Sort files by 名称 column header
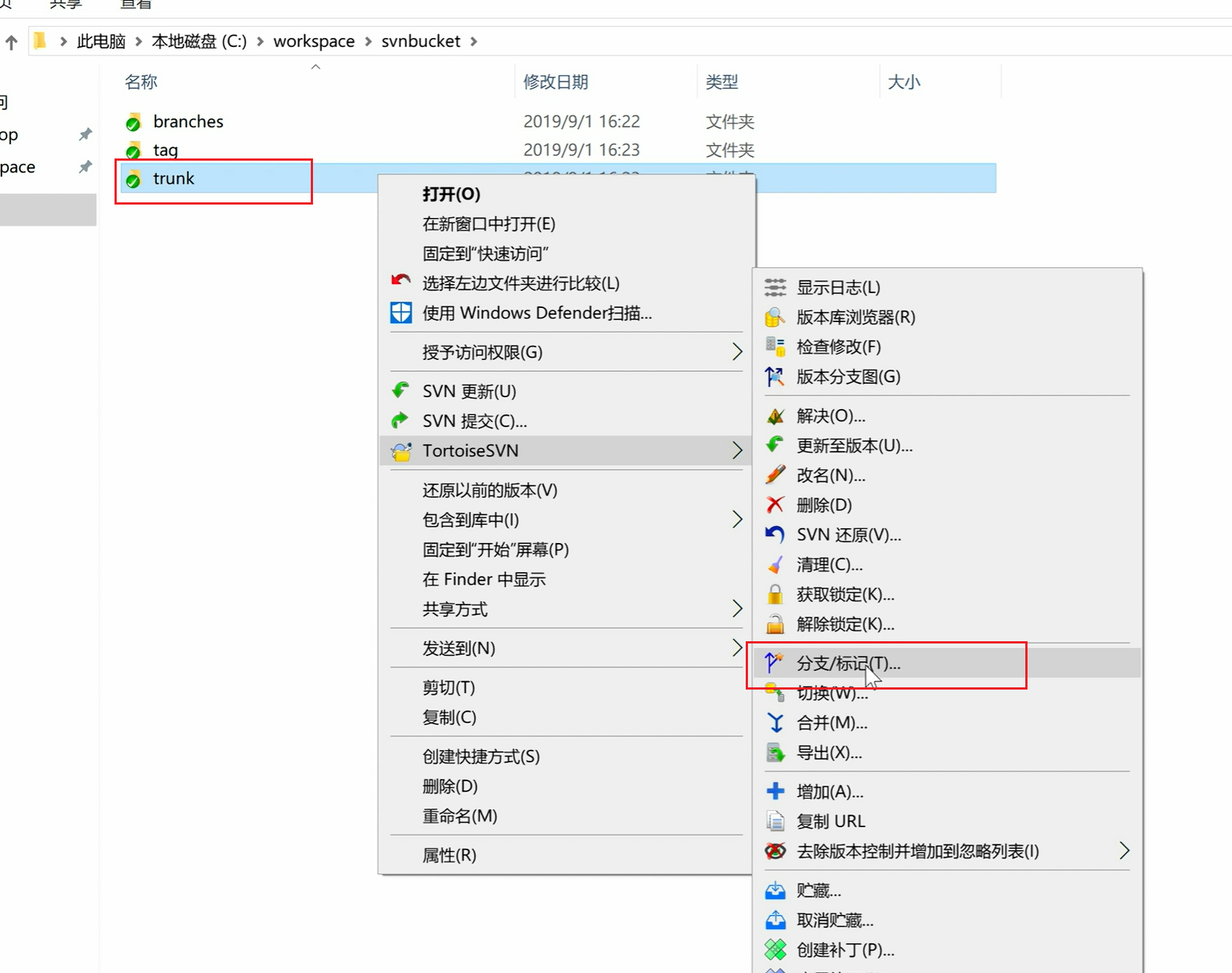1232x973 pixels. (x=141, y=82)
